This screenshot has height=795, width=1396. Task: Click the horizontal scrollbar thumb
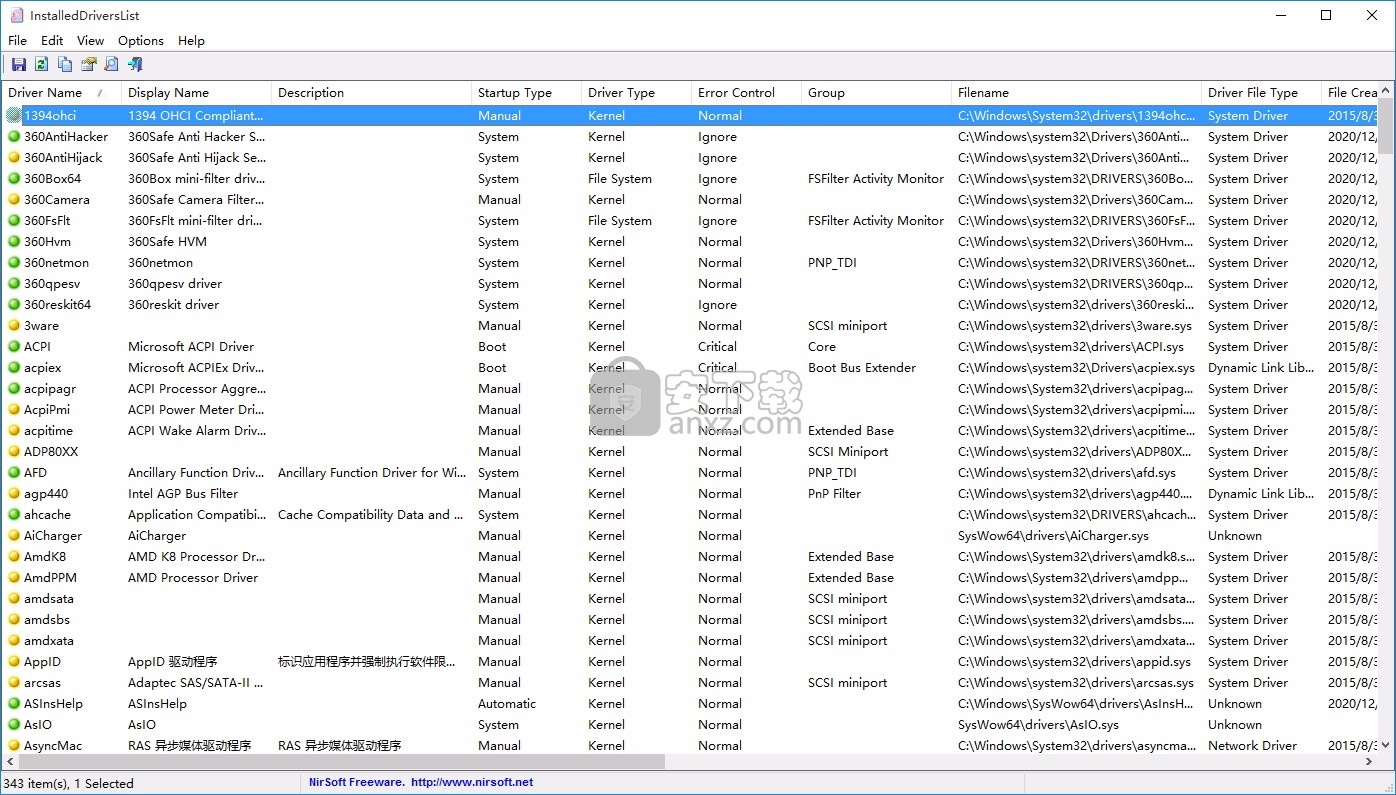point(342,762)
